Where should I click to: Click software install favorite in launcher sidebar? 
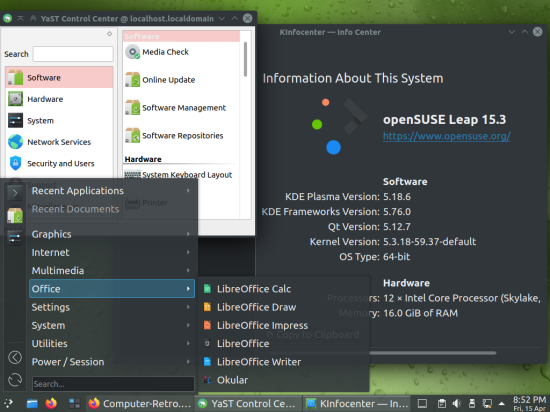click(x=15, y=215)
